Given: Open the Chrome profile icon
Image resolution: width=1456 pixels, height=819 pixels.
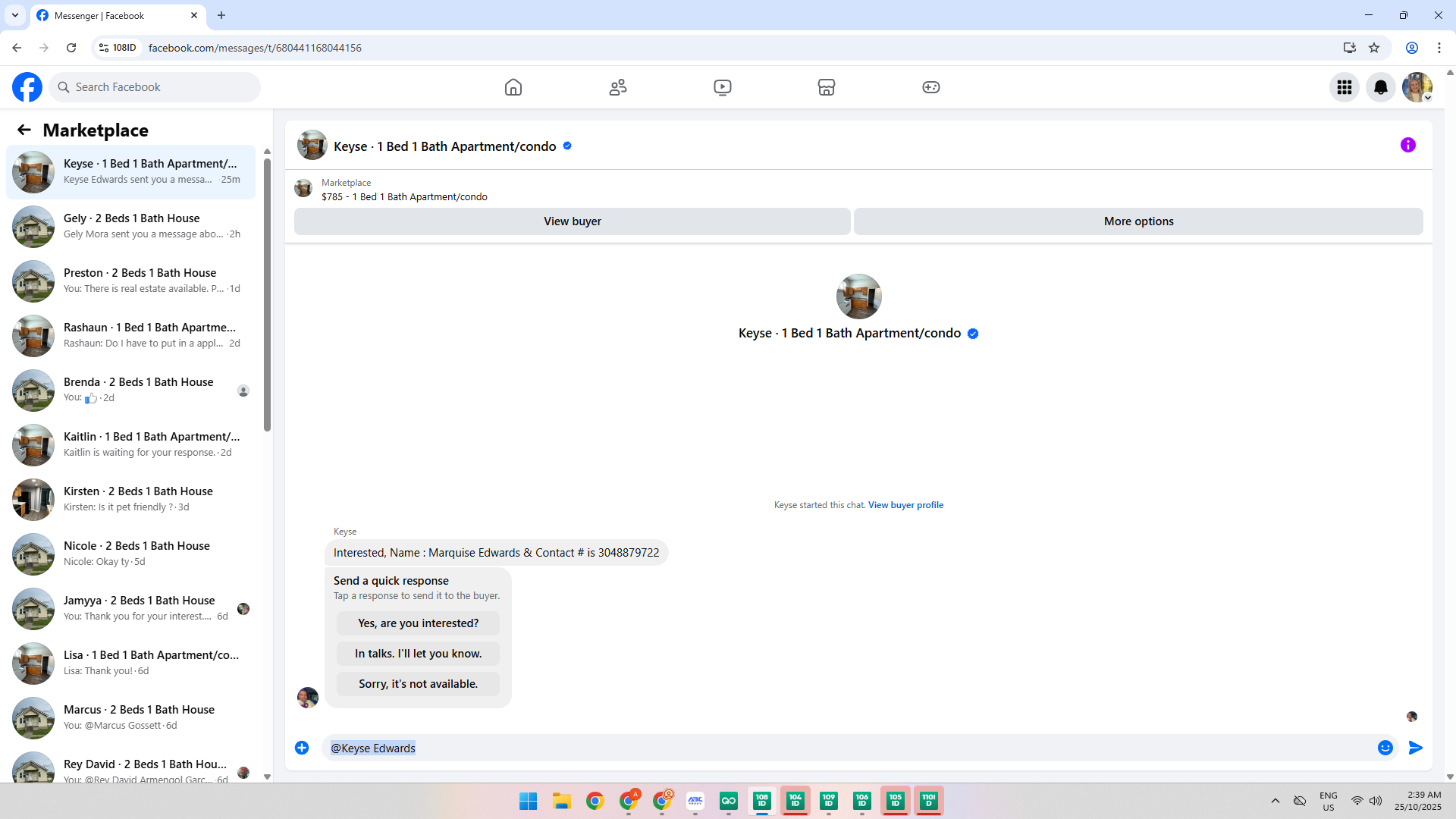Looking at the screenshot, I should [x=1412, y=48].
